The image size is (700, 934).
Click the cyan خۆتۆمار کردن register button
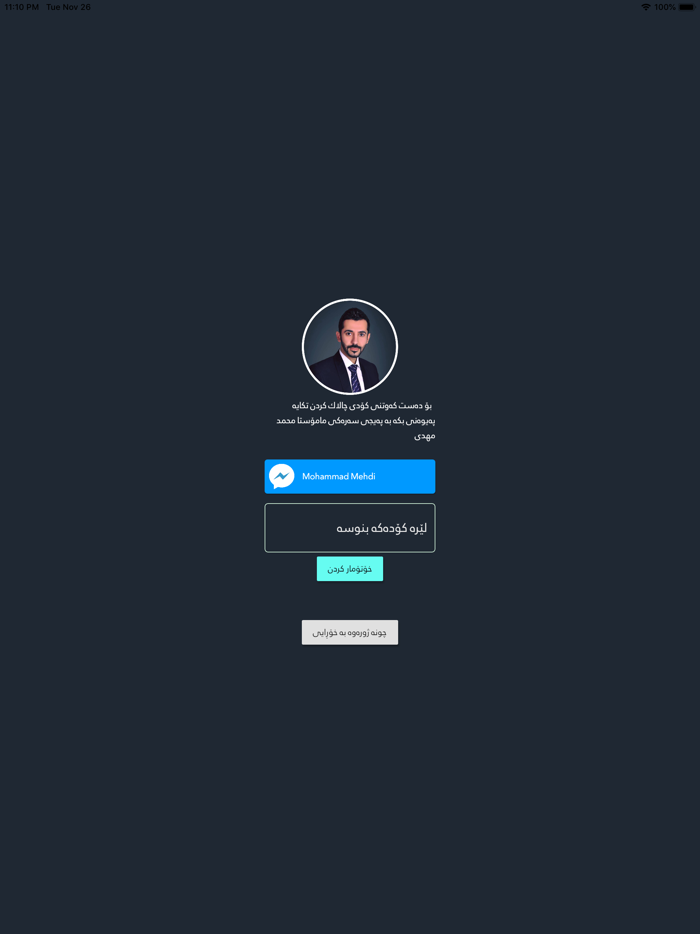point(350,569)
